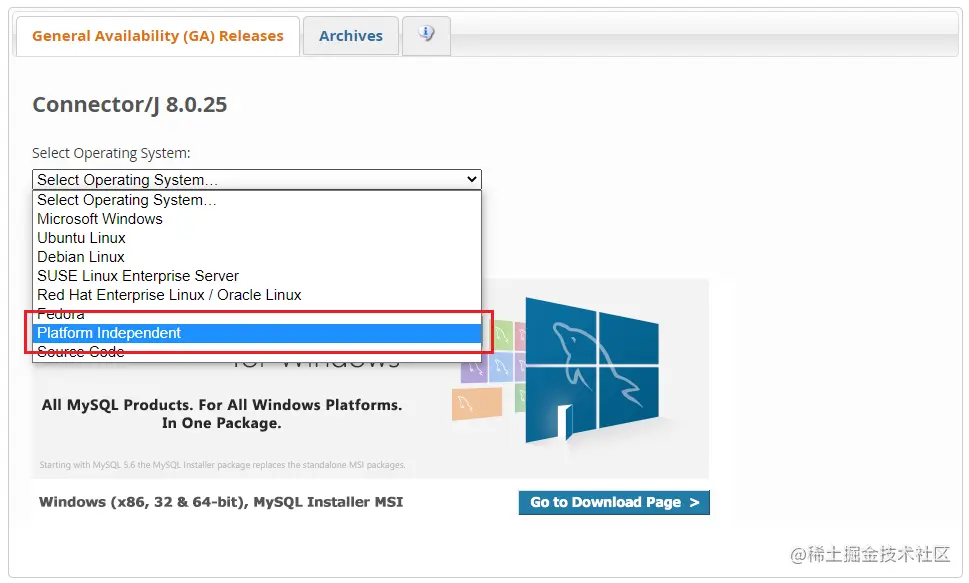The image size is (969, 583).
Task: Click the Connector/J 8.0.25 heading
Action: 129,104
